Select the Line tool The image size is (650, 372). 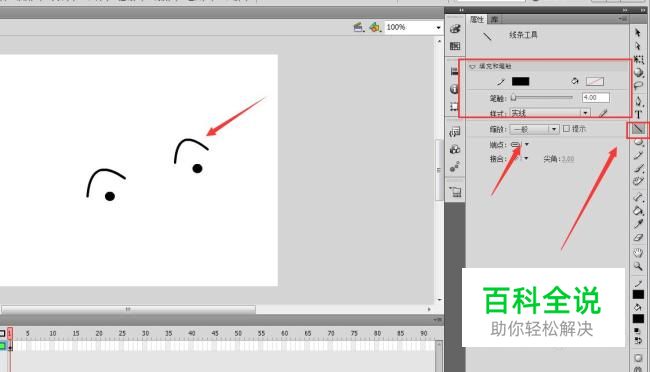(638, 129)
